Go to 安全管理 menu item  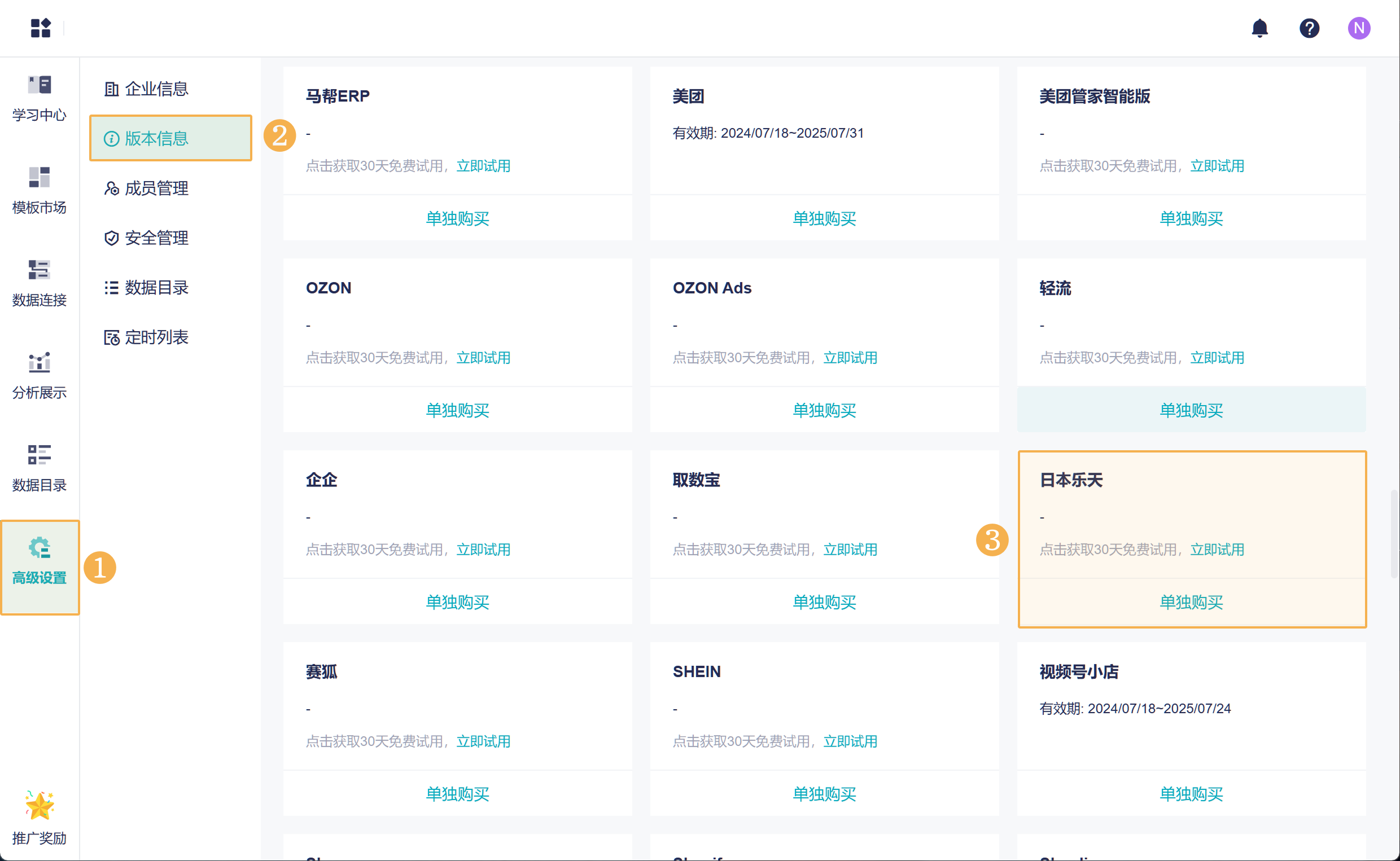click(x=156, y=238)
